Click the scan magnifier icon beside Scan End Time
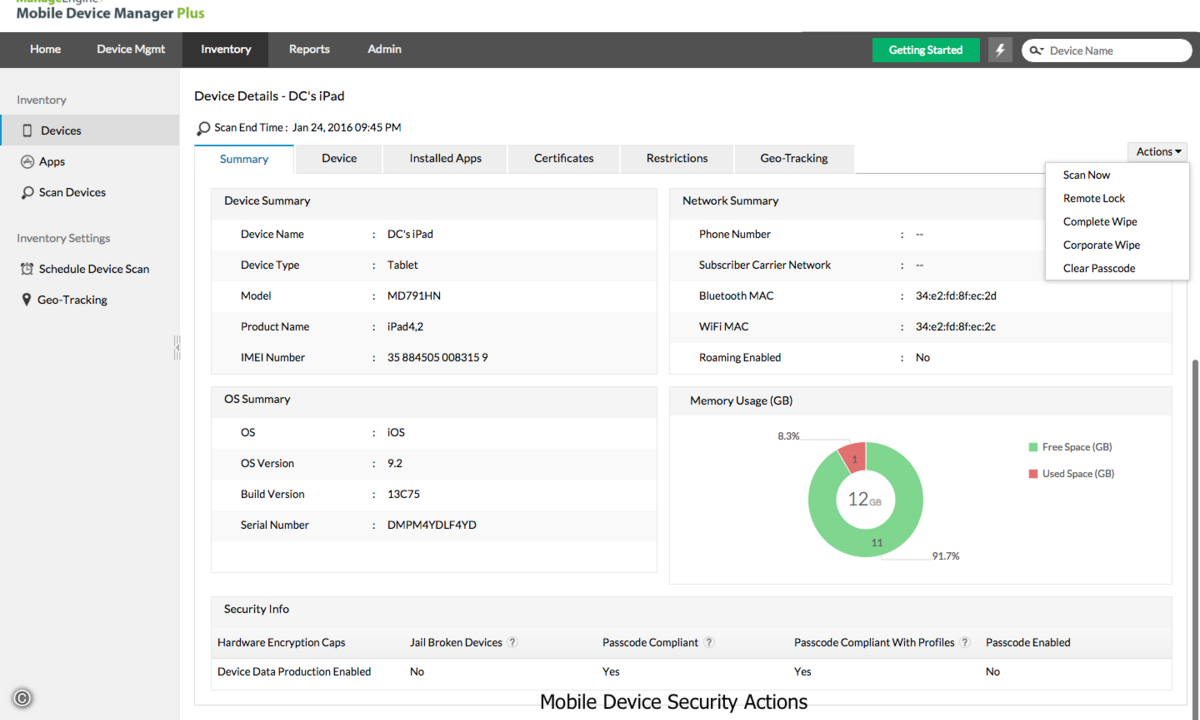This screenshot has width=1200, height=720. coord(203,128)
